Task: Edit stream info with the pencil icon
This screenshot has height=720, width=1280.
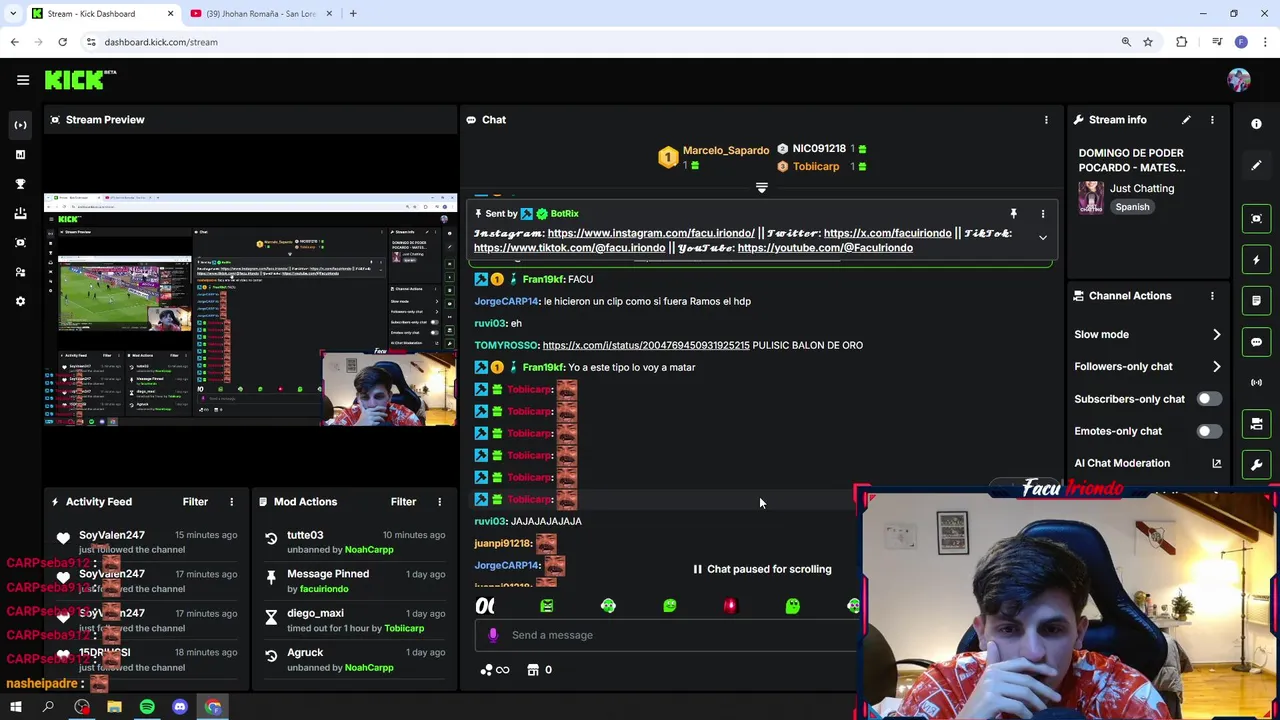Action: coord(1186,120)
